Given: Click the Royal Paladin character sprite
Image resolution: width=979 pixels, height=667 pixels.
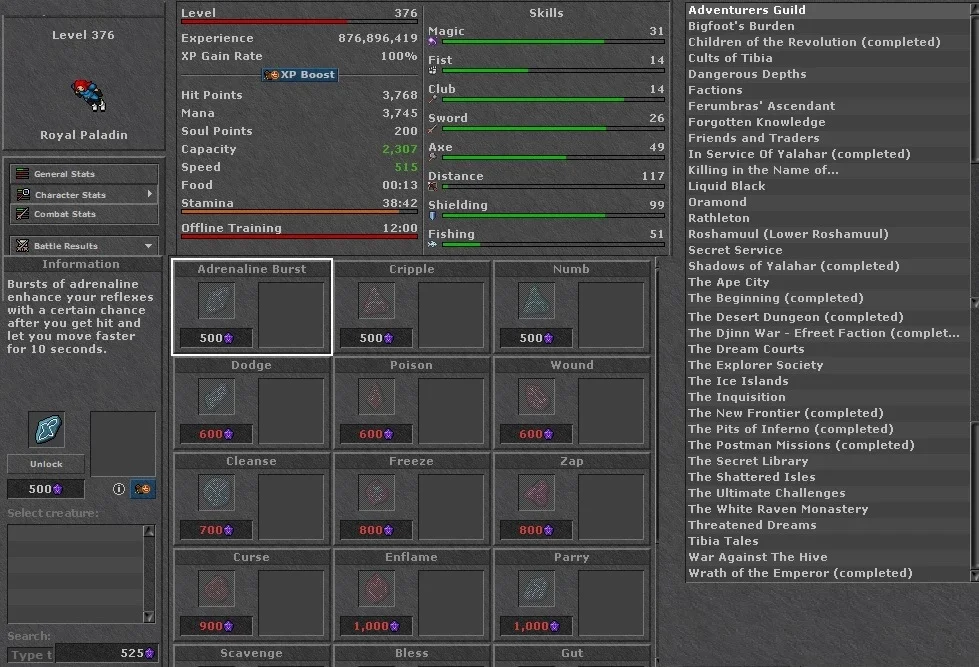Looking at the screenshot, I should tap(89, 95).
